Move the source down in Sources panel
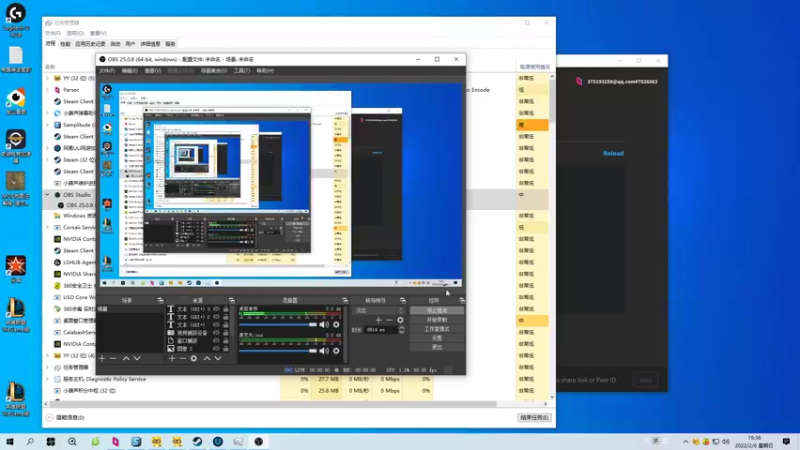Screen dimensions: 800x450 point(218,359)
